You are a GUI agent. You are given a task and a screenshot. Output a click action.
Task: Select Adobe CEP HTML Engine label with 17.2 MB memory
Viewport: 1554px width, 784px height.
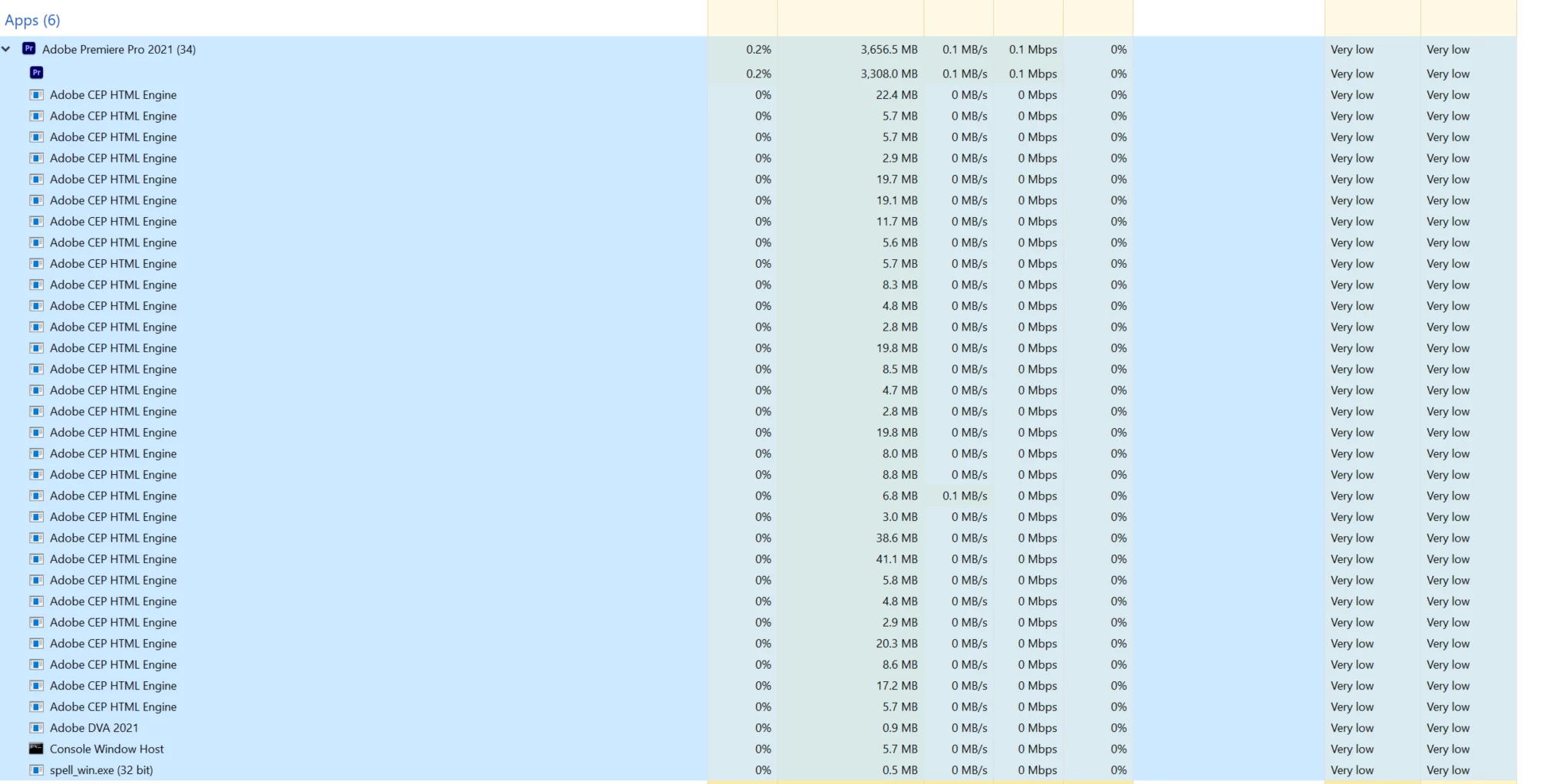[113, 686]
